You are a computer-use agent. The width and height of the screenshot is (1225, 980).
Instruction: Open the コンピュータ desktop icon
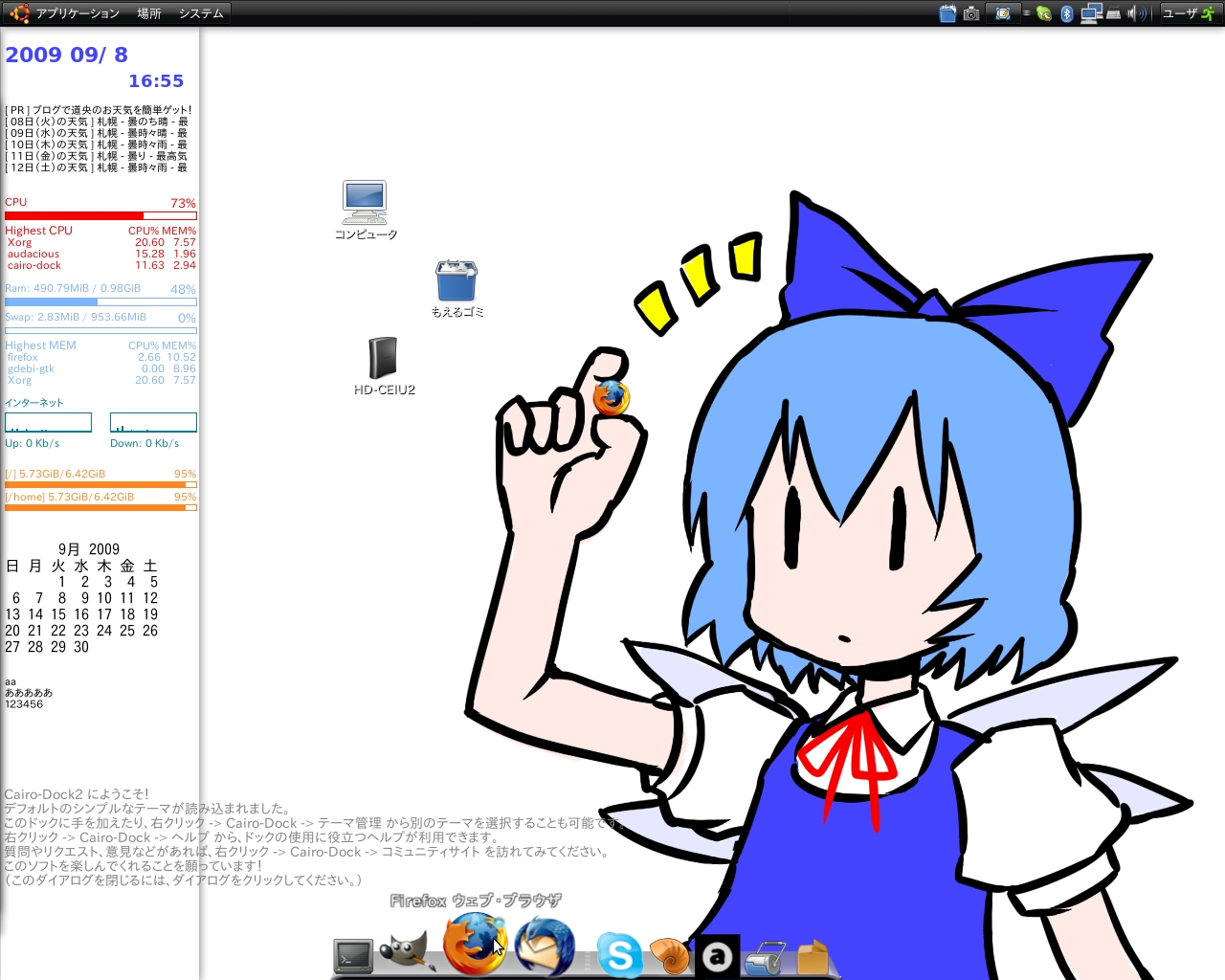click(365, 211)
